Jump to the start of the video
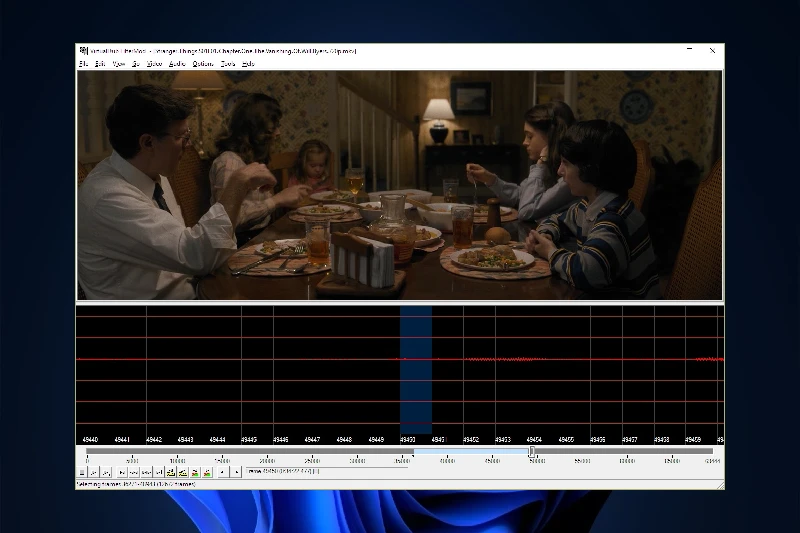The image size is (800, 533). [x=122, y=472]
